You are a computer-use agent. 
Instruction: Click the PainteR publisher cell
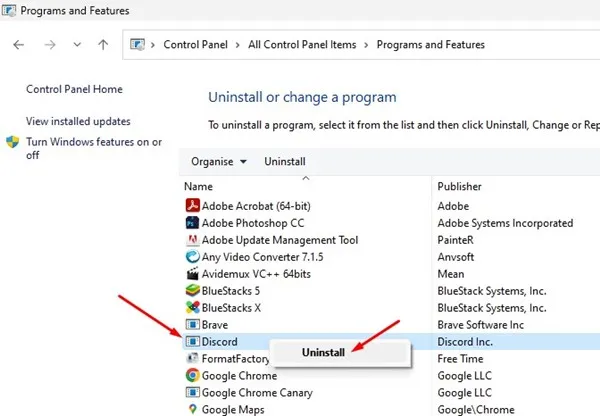455,240
